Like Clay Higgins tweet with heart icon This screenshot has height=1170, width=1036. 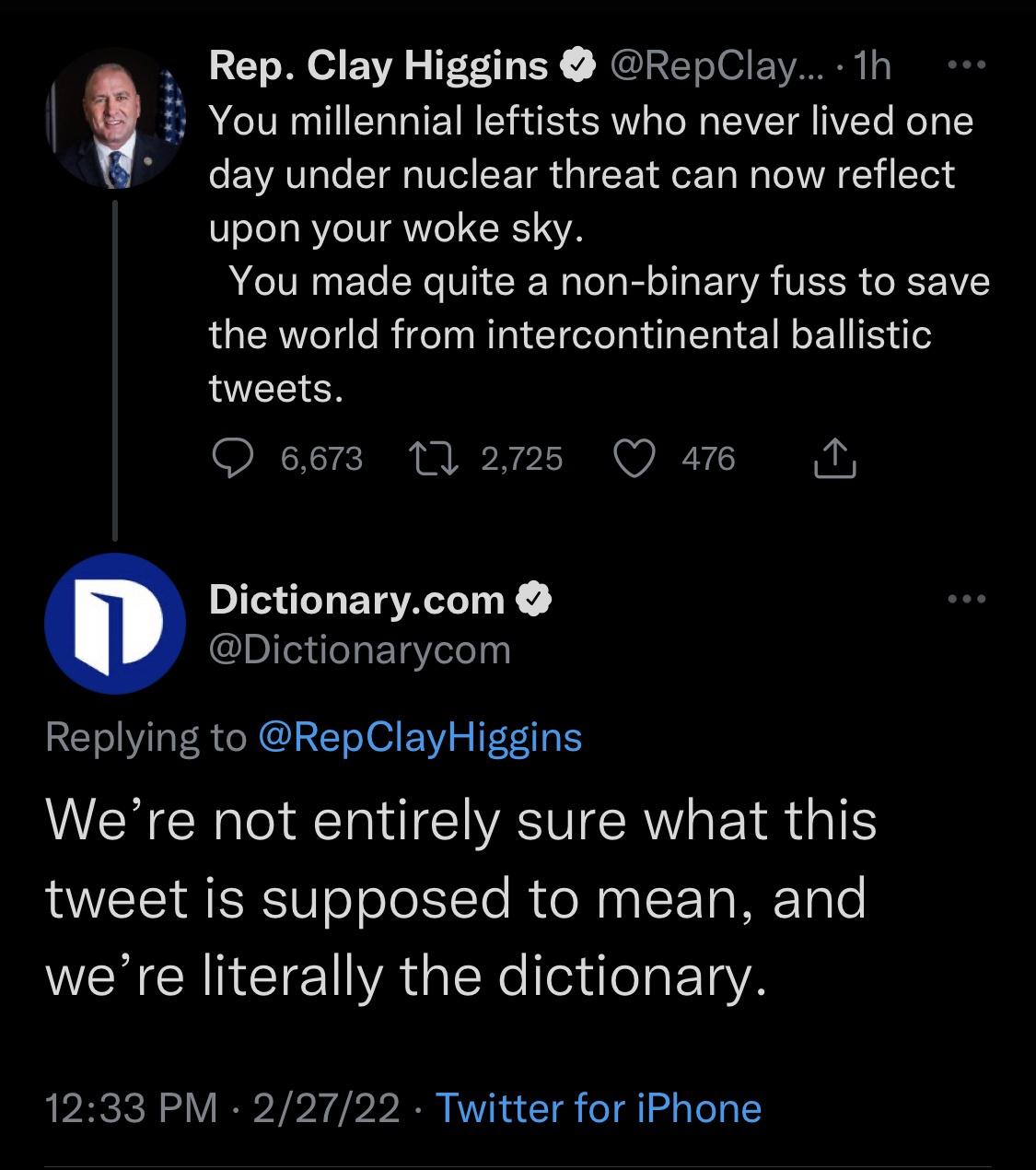634,458
